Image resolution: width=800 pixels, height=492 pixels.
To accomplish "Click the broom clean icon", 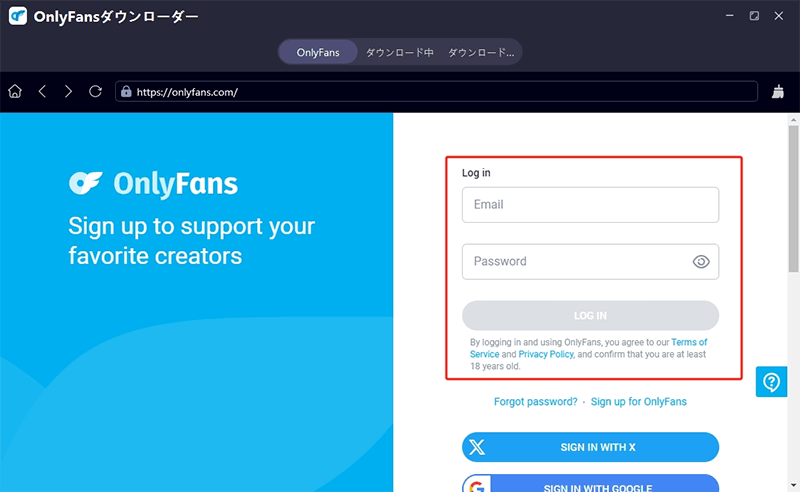I will coord(779,92).
